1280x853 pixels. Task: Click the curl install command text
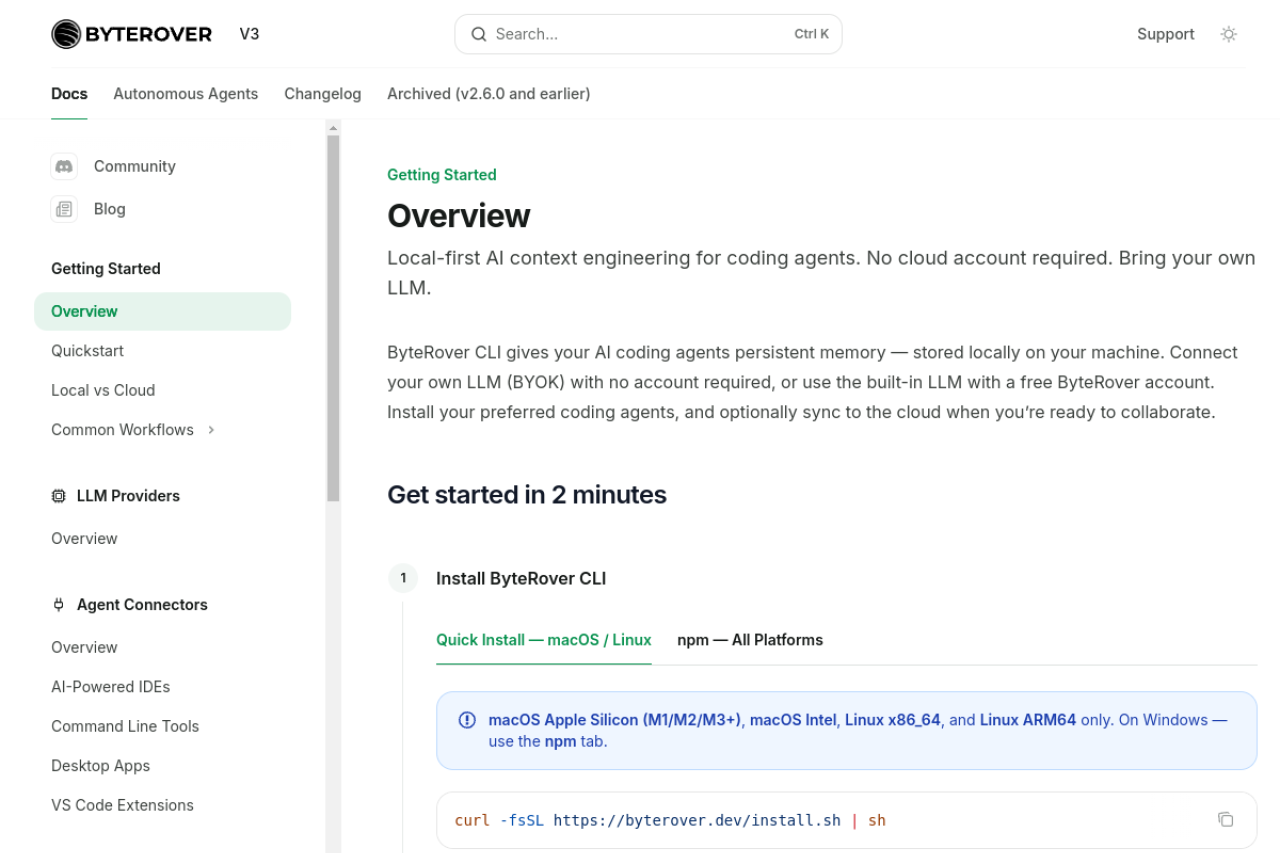670,821
